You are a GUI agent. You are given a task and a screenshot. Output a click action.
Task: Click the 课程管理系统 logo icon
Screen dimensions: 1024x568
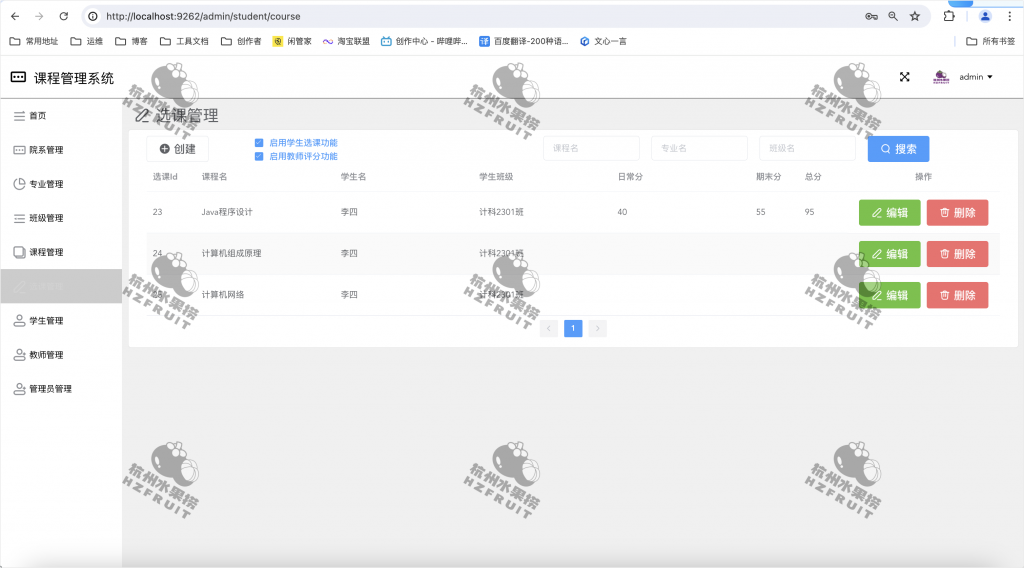point(18,77)
